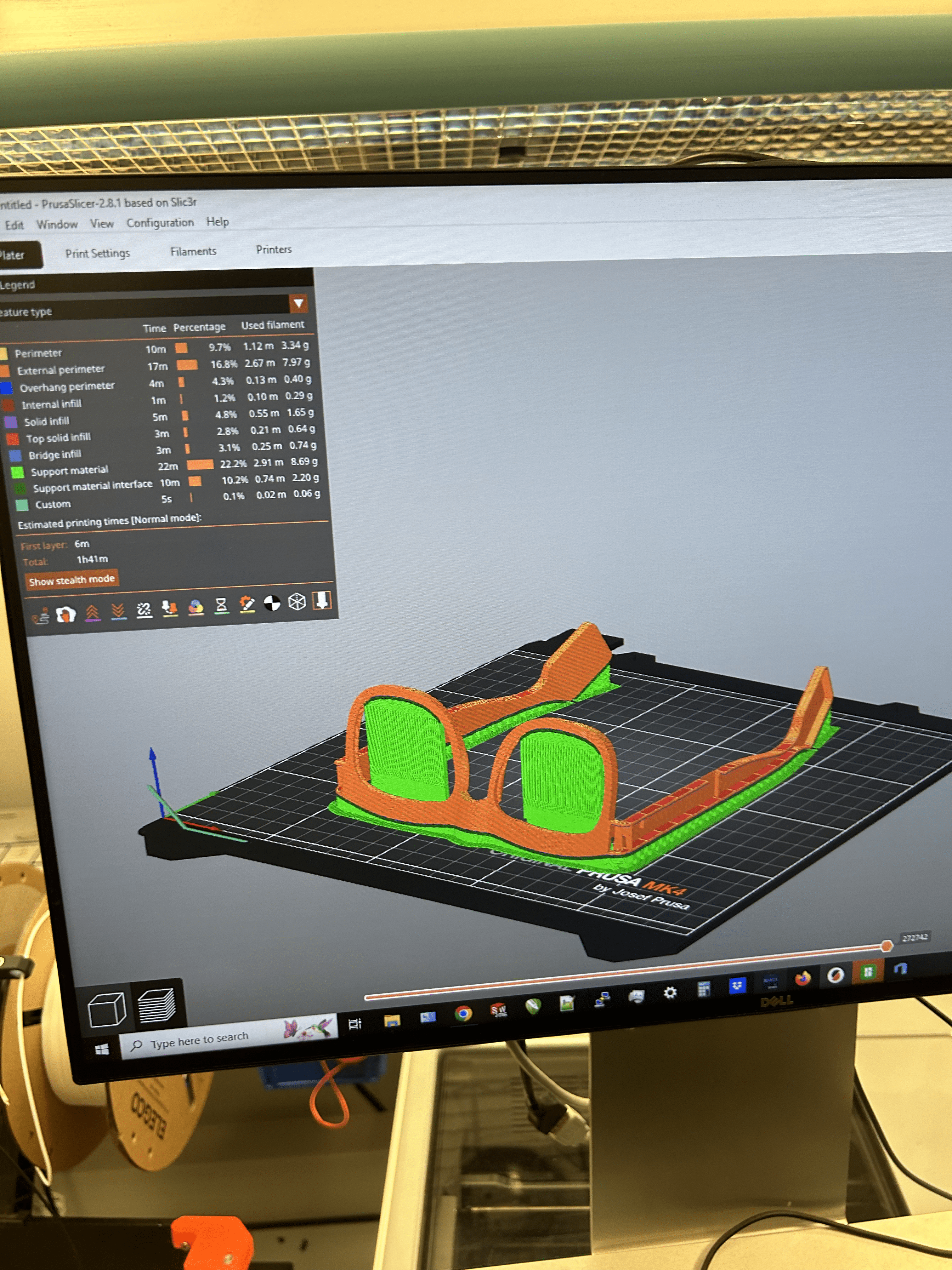Viewport: 952px width, 1270px height.
Task: Click Estimated printing times heading
Action: point(110,521)
